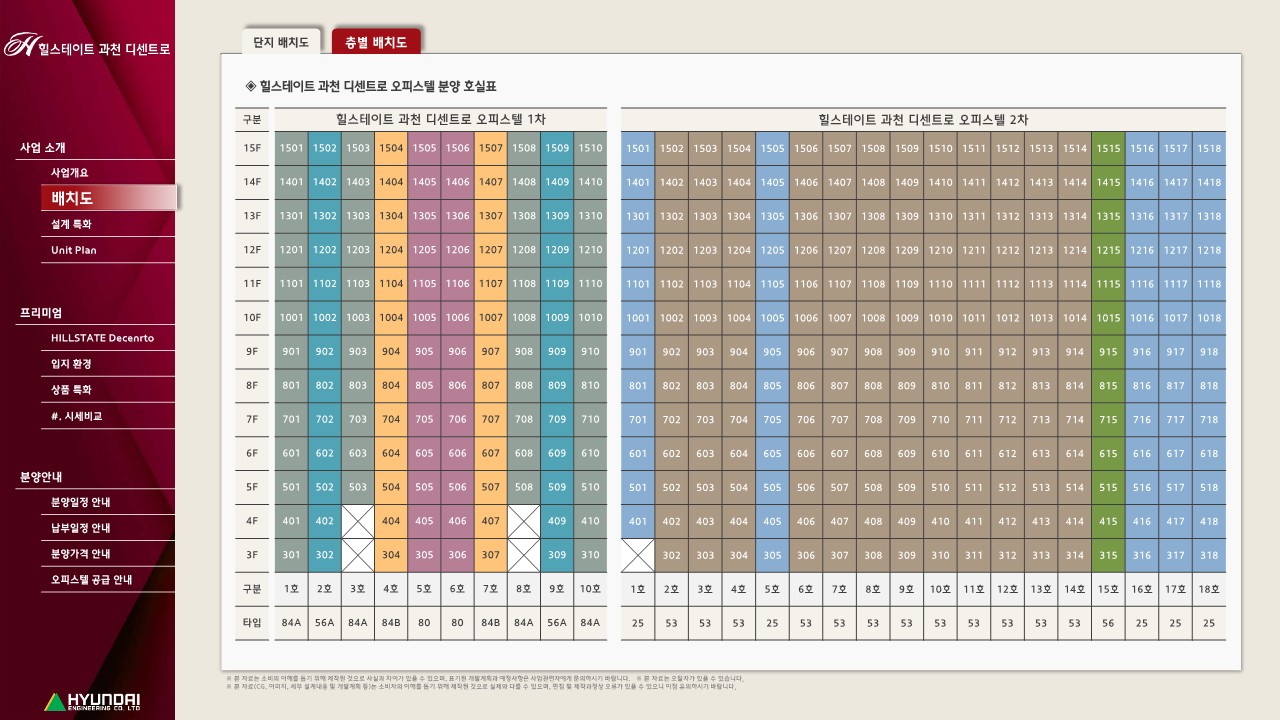Click the 힐스테이트 과천 디센트로 logo
The image size is (1280, 720).
(x=87, y=46)
